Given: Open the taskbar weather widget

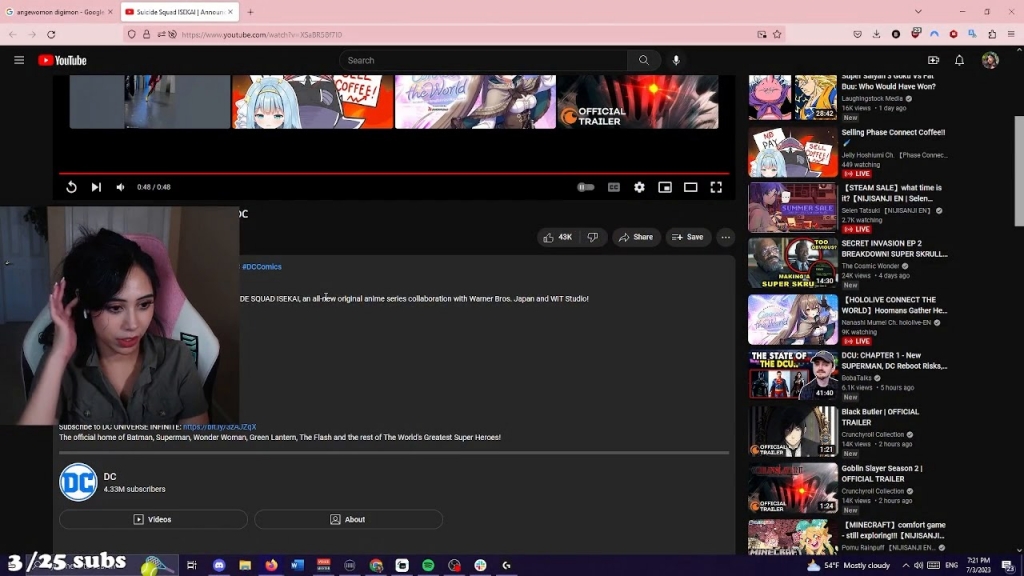Looking at the screenshot, I should 849,566.
